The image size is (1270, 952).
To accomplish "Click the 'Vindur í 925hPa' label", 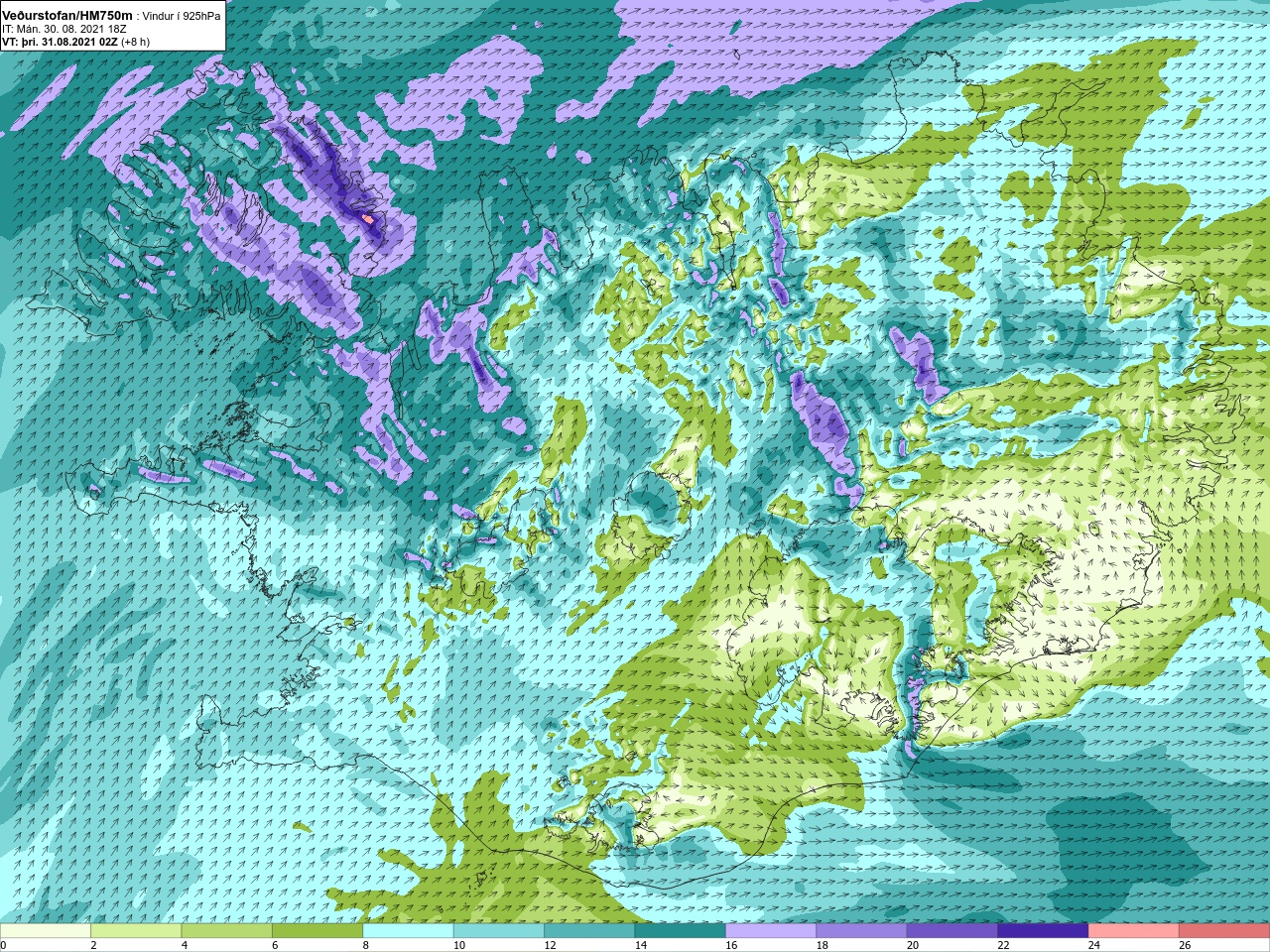I will [183, 17].
